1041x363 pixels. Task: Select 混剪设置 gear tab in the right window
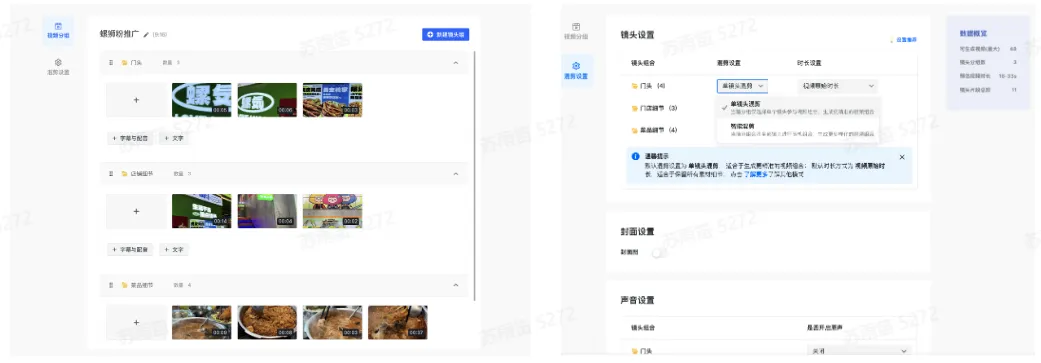576,70
